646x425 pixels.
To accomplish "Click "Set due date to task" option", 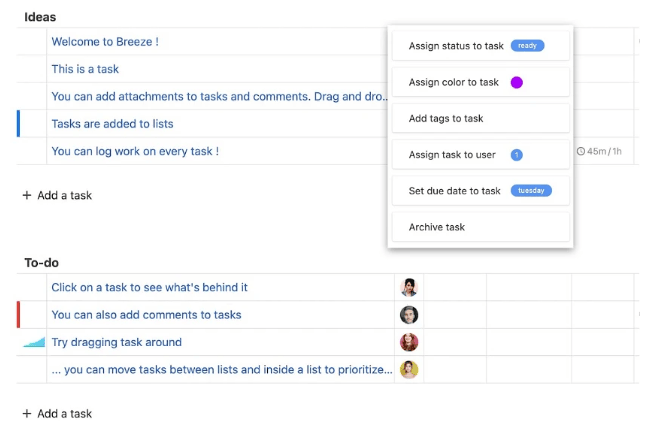I will click(455, 191).
